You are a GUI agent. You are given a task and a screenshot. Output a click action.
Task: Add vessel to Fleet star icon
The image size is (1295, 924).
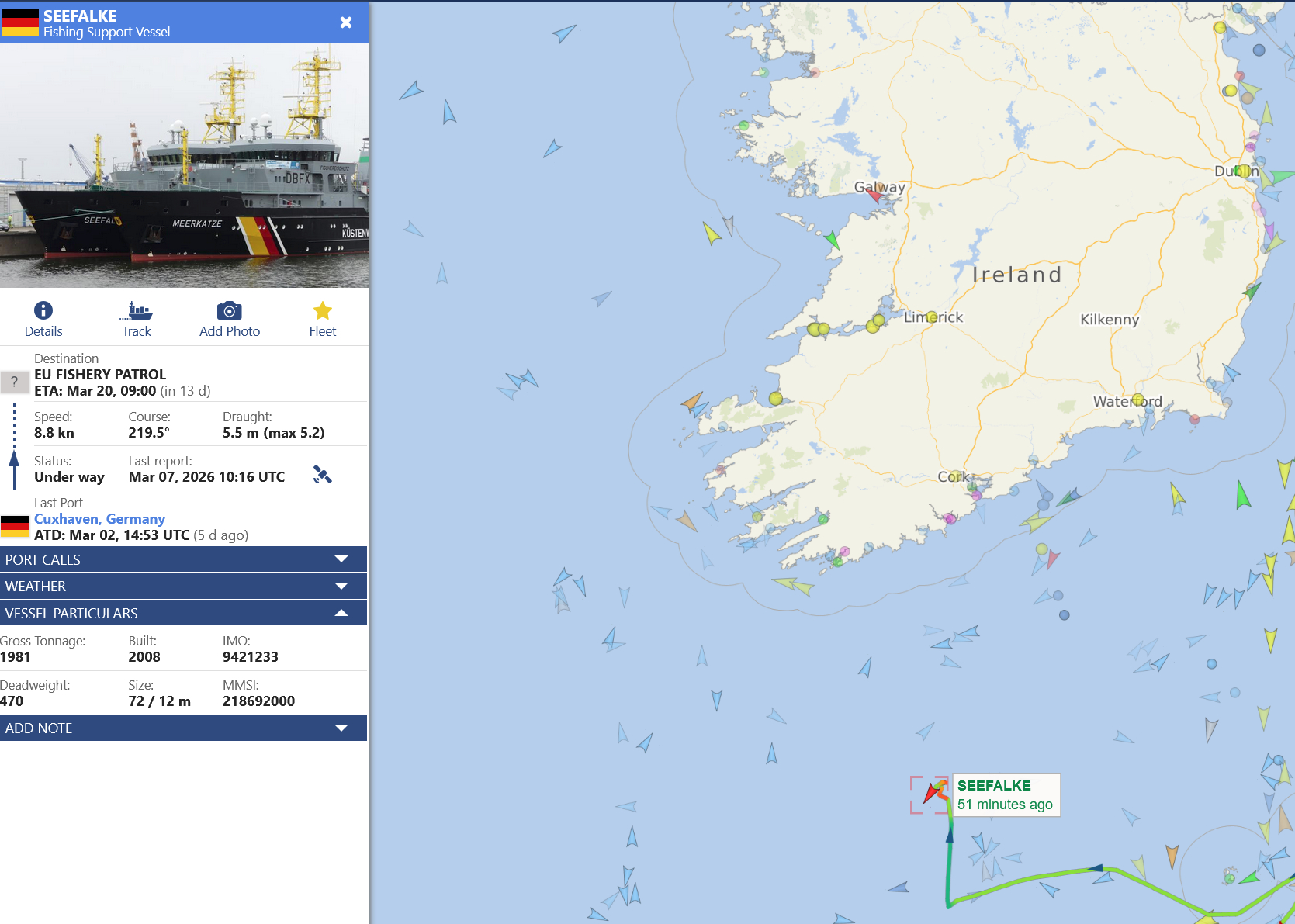pyautogui.click(x=323, y=311)
